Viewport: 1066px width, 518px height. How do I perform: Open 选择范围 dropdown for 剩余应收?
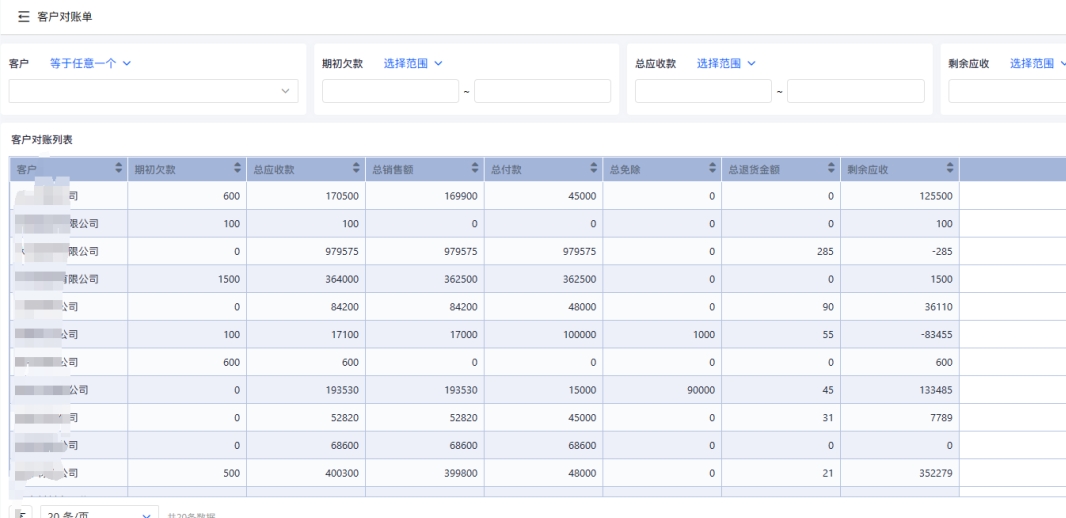(1037, 63)
